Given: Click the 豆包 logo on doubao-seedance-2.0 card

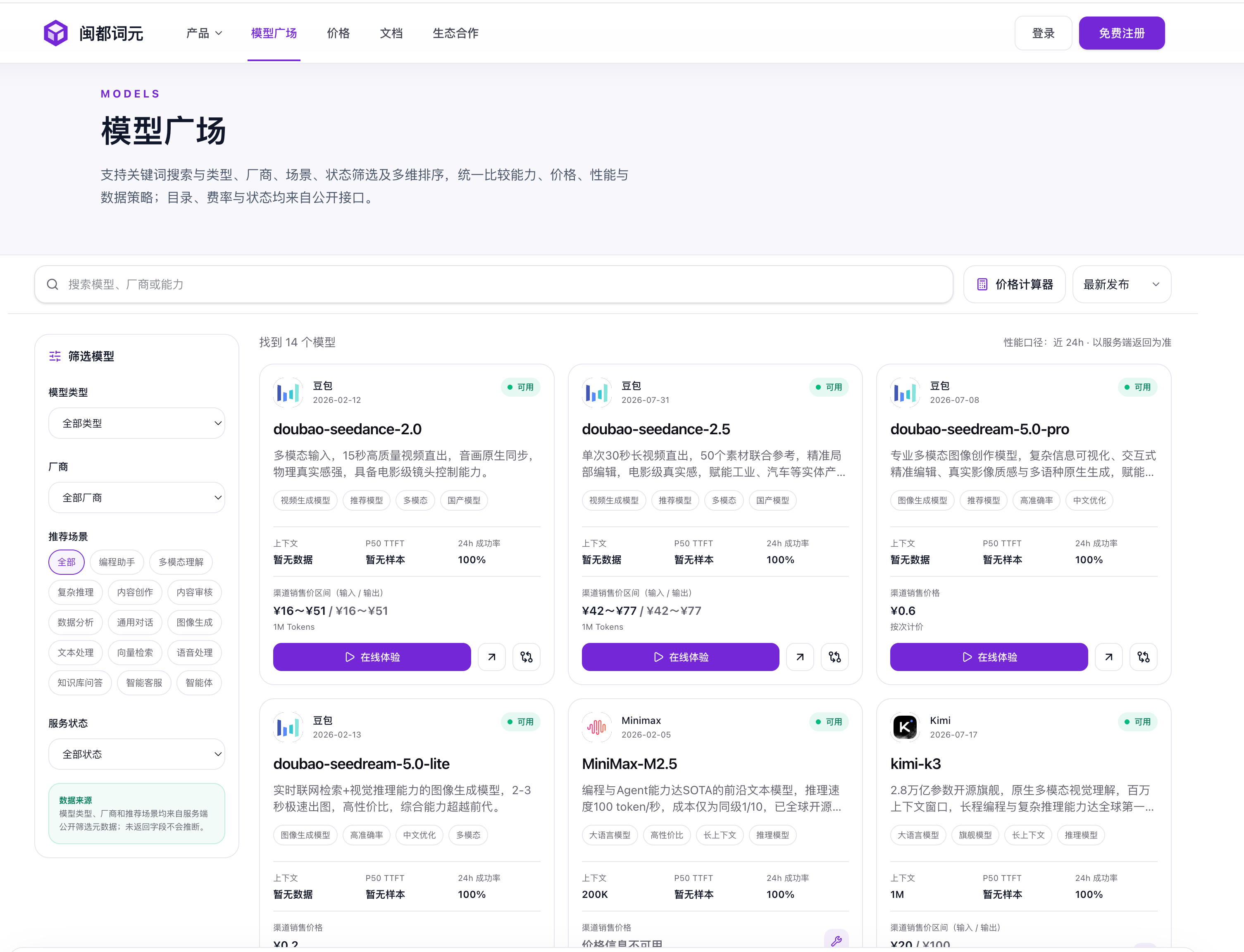Looking at the screenshot, I should [x=288, y=393].
